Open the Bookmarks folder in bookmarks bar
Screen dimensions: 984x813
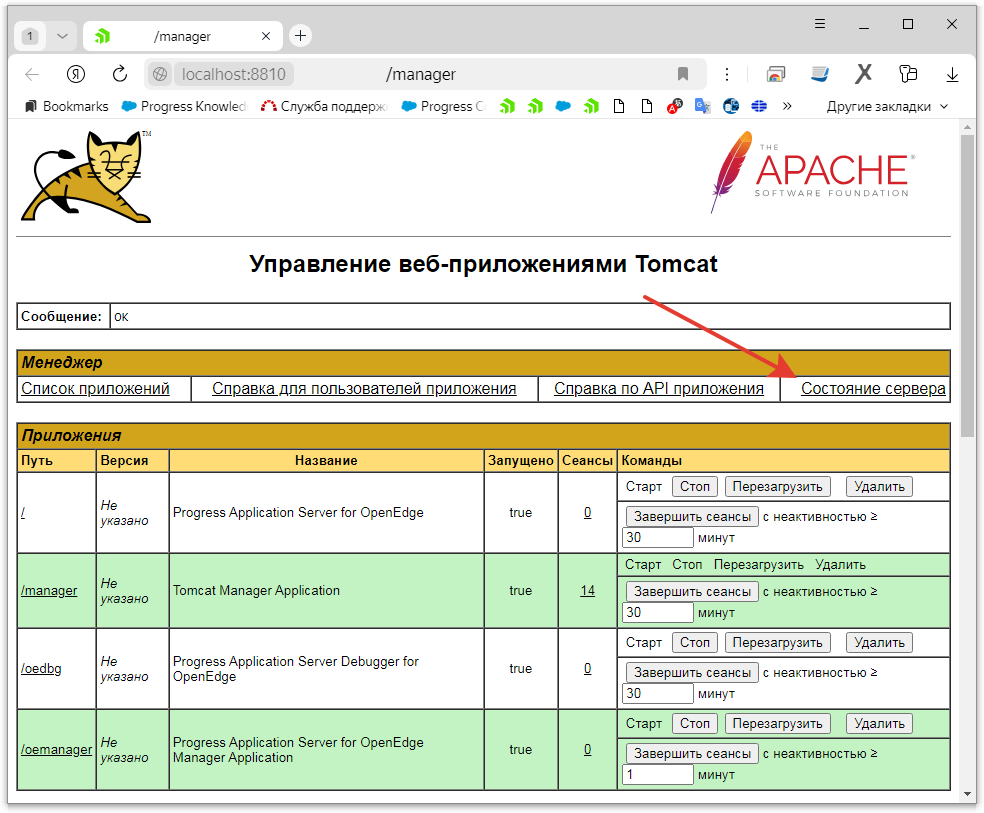pos(67,106)
